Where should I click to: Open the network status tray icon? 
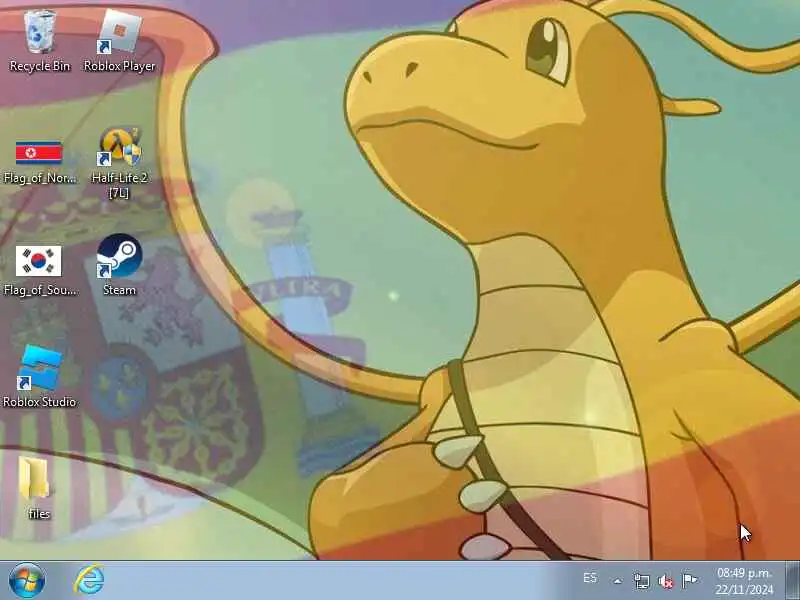642,581
